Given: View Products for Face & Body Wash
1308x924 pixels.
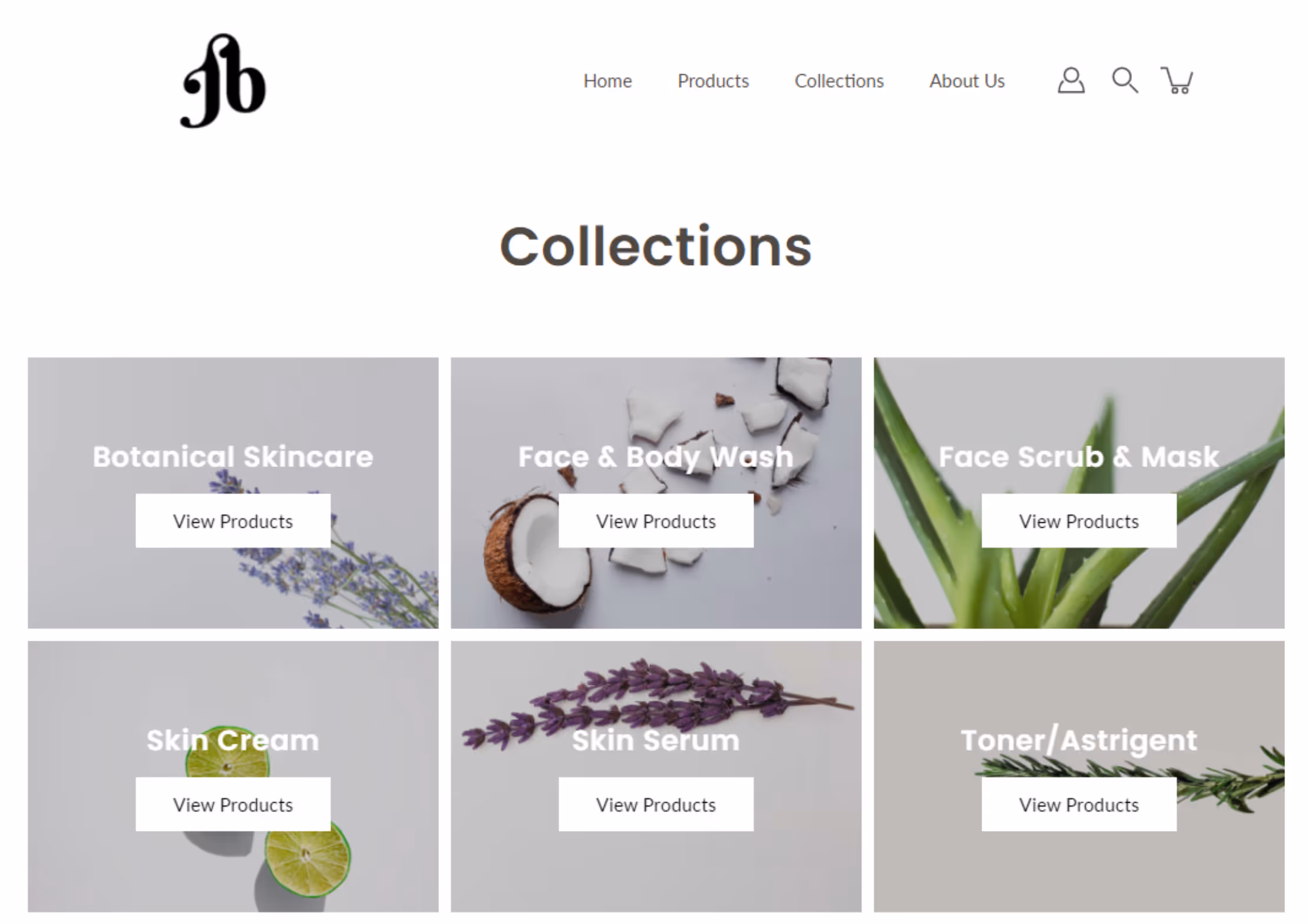Looking at the screenshot, I should point(656,521).
